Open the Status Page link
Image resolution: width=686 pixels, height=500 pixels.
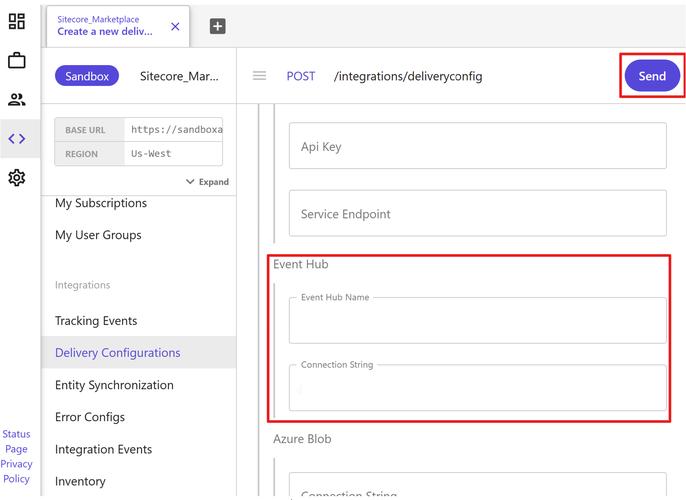coord(16,442)
